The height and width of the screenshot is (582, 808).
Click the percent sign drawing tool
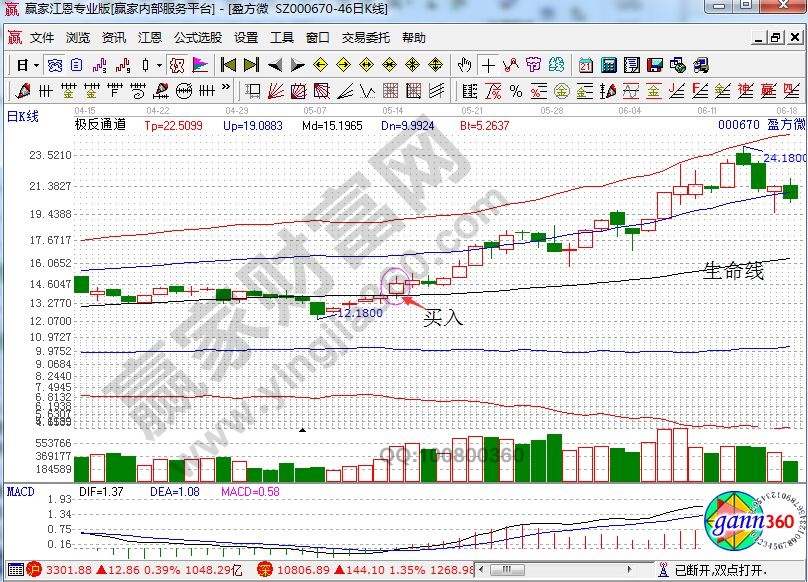click(x=516, y=92)
